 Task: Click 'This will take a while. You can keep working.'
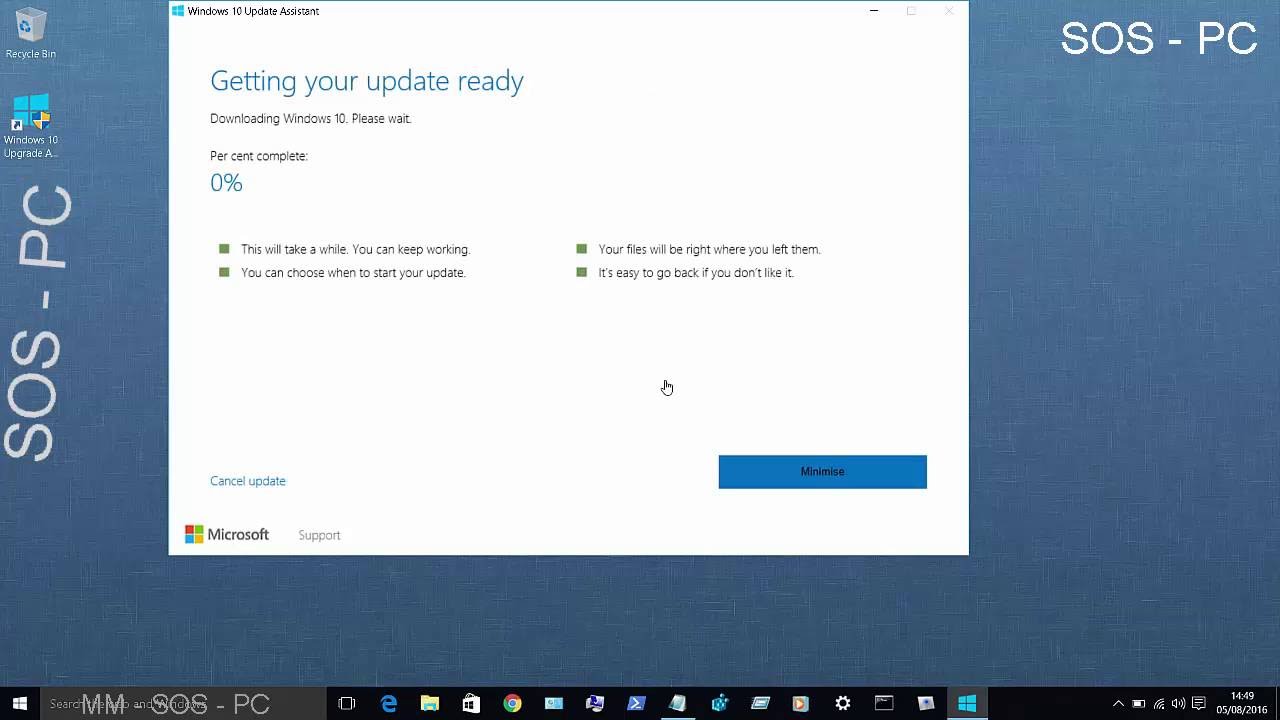click(x=355, y=250)
